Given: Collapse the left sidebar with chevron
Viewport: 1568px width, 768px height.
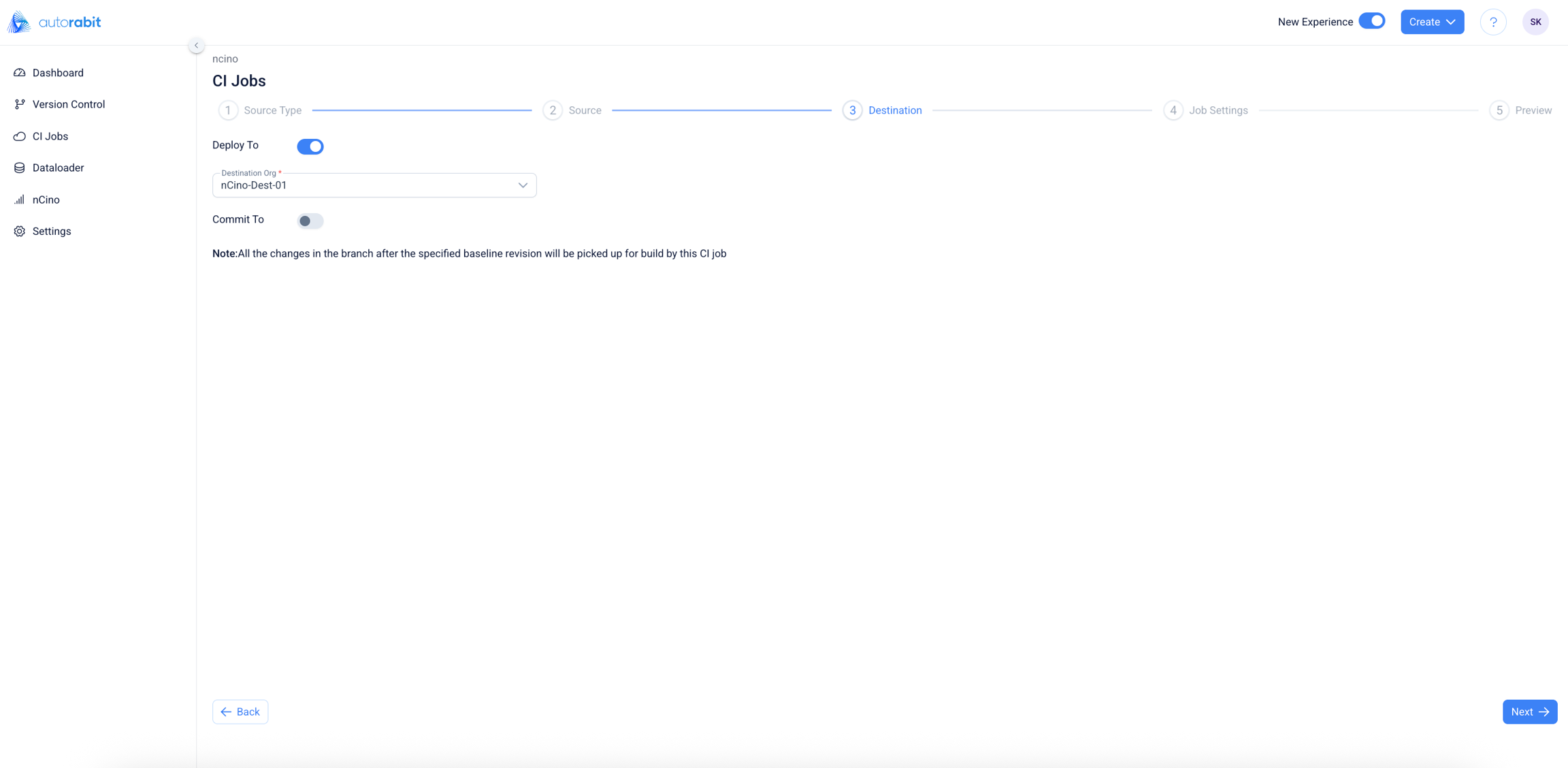Looking at the screenshot, I should (196, 46).
